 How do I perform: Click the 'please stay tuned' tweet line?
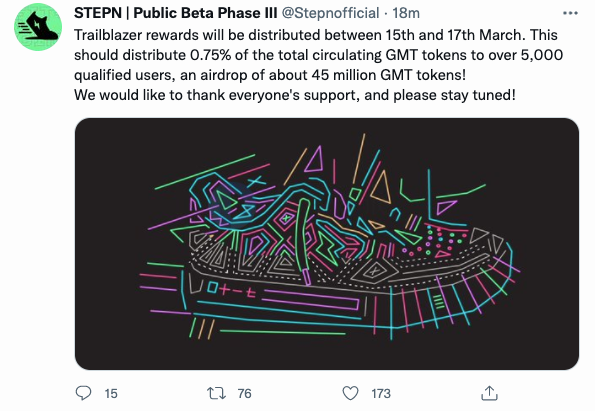pos(295,95)
